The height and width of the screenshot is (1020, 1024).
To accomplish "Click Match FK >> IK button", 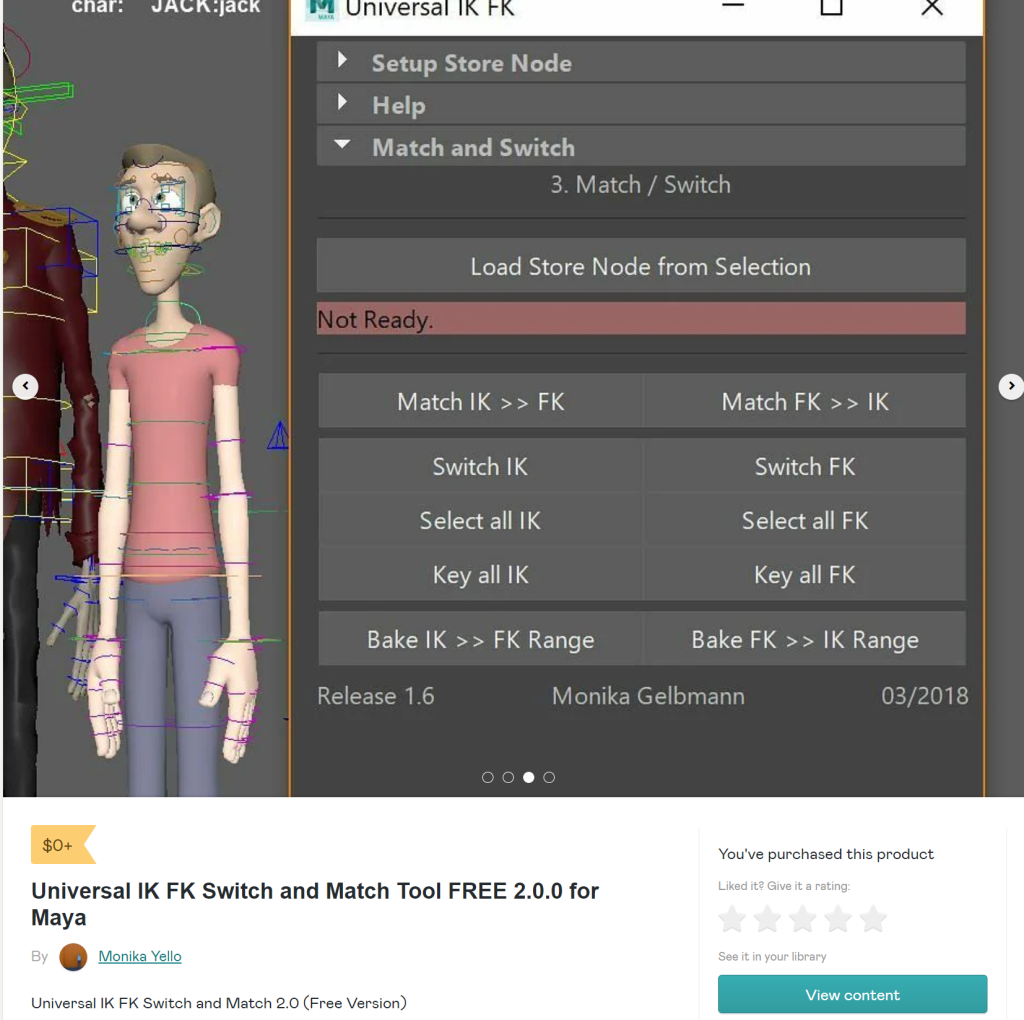I will pyautogui.click(x=804, y=401).
